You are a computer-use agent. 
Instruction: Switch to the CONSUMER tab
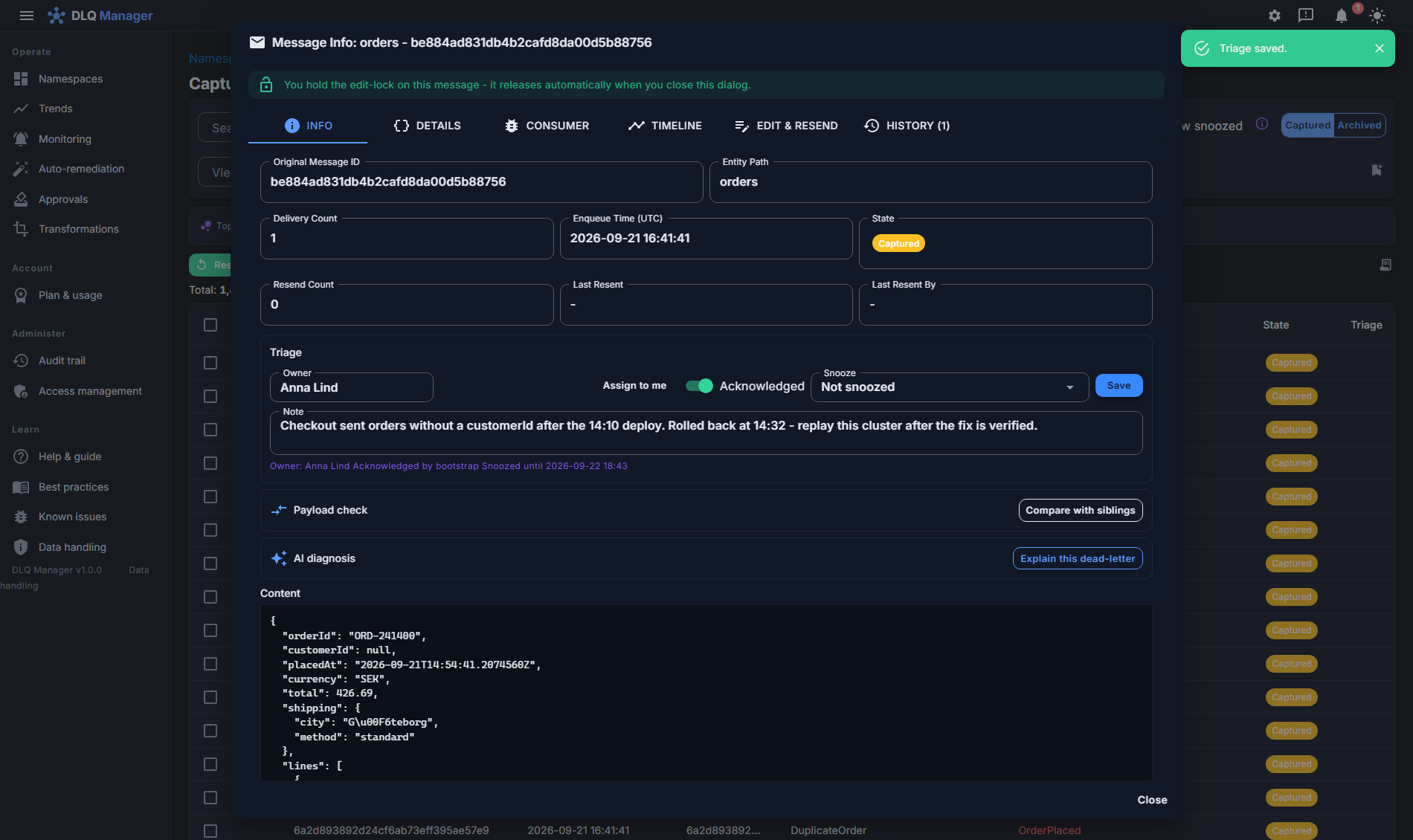point(547,126)
